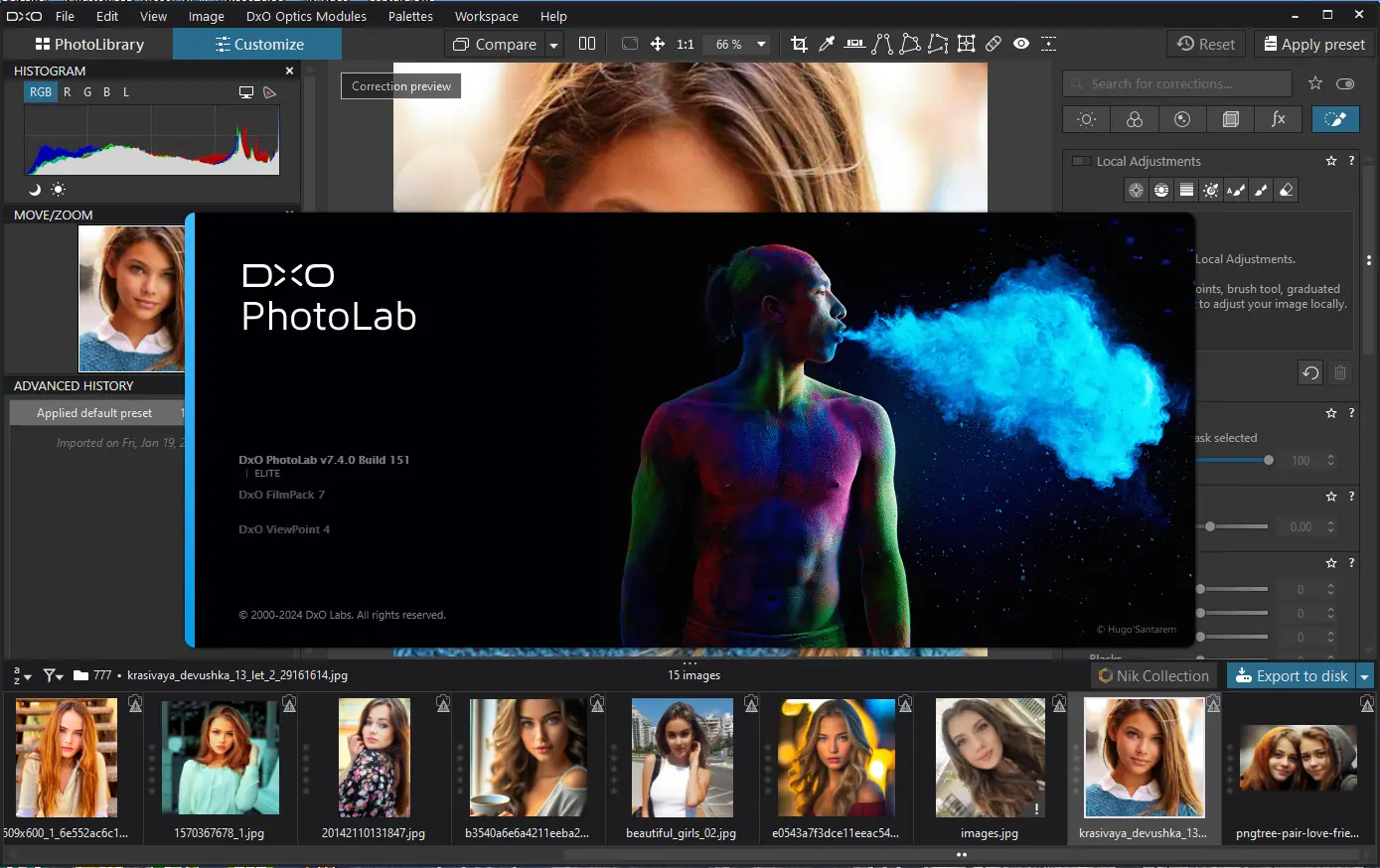Toggle active corrections filter switch
Screen dimensions: 1380x868
[x=1345, y=83]
